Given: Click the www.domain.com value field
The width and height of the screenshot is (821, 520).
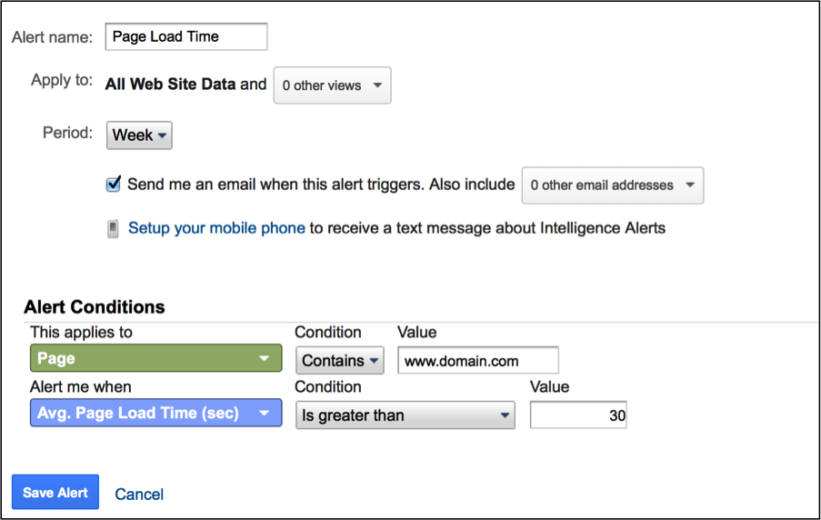Looking at the screenshot, I should (478, 361).
